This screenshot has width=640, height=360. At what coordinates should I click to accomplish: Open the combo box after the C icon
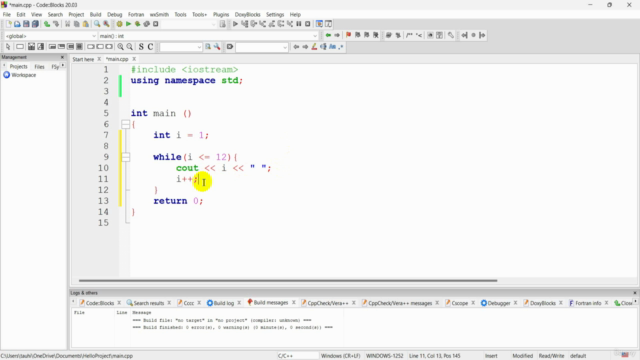[181, 47]
